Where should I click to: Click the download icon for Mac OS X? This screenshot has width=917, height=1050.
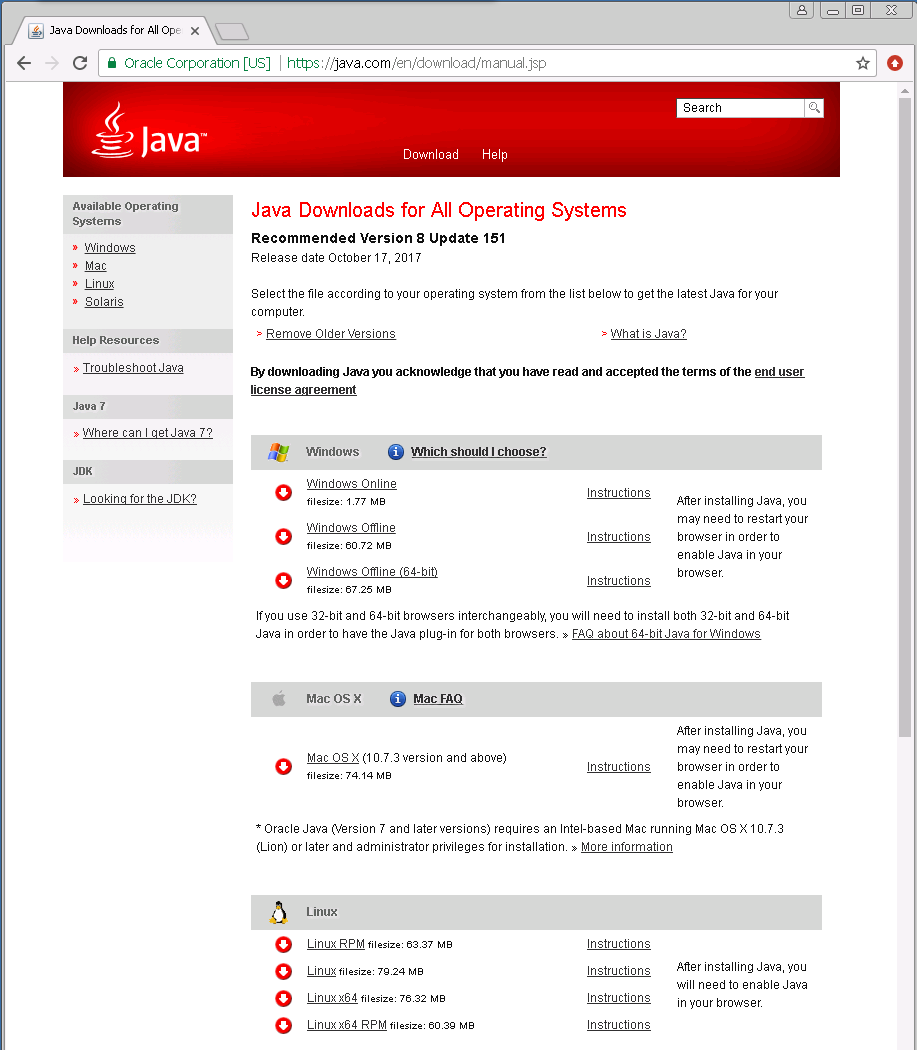283,766
